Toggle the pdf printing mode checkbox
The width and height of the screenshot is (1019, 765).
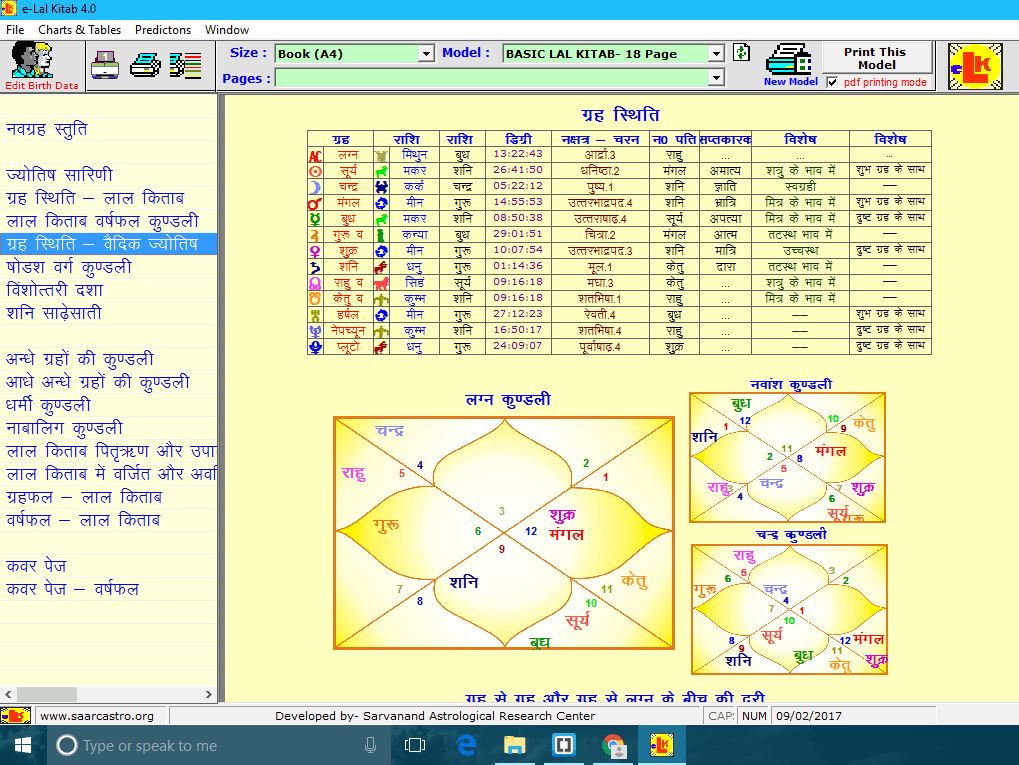[x=832, y=82]
